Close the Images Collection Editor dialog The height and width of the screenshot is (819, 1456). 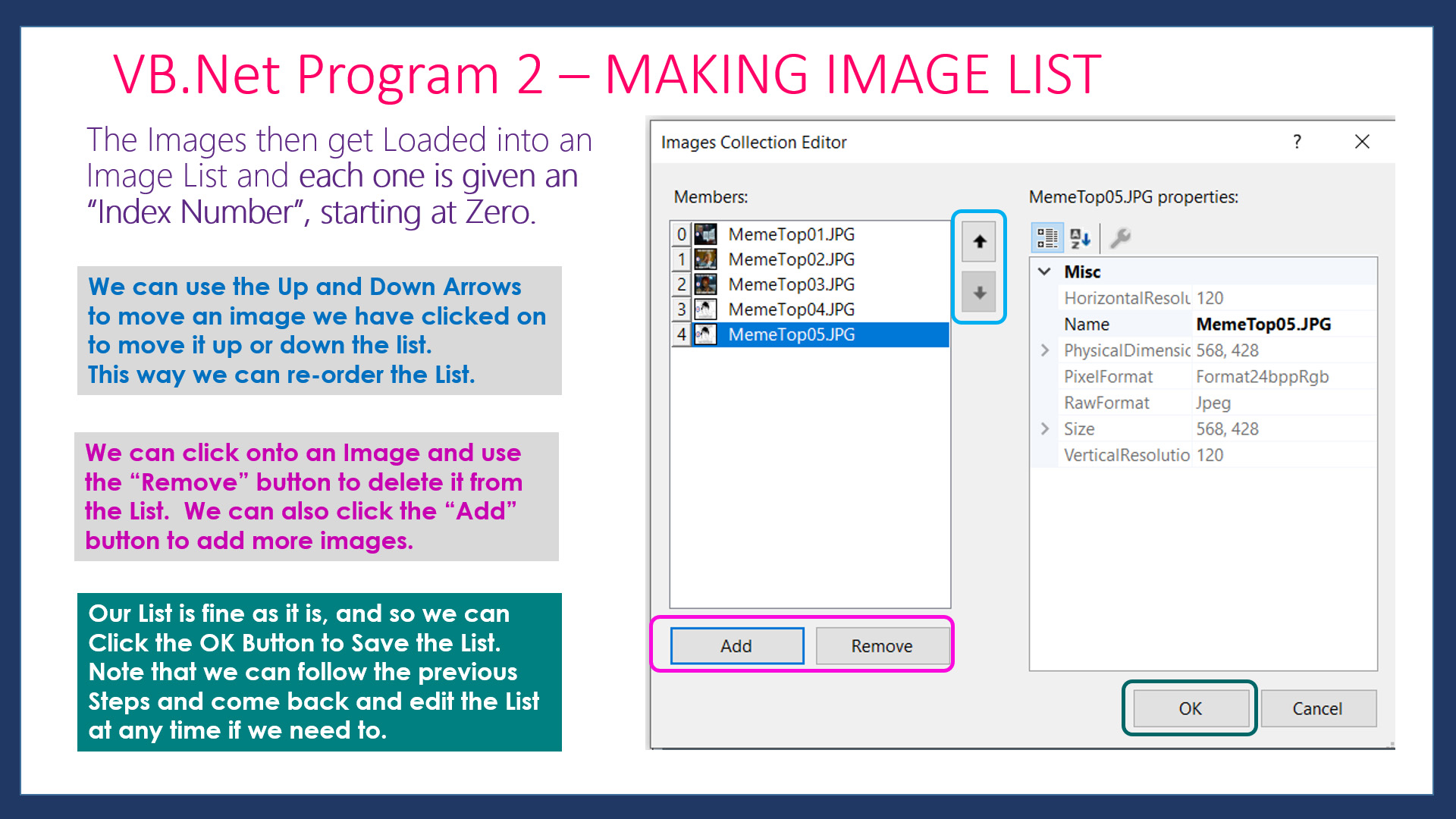1362,142
